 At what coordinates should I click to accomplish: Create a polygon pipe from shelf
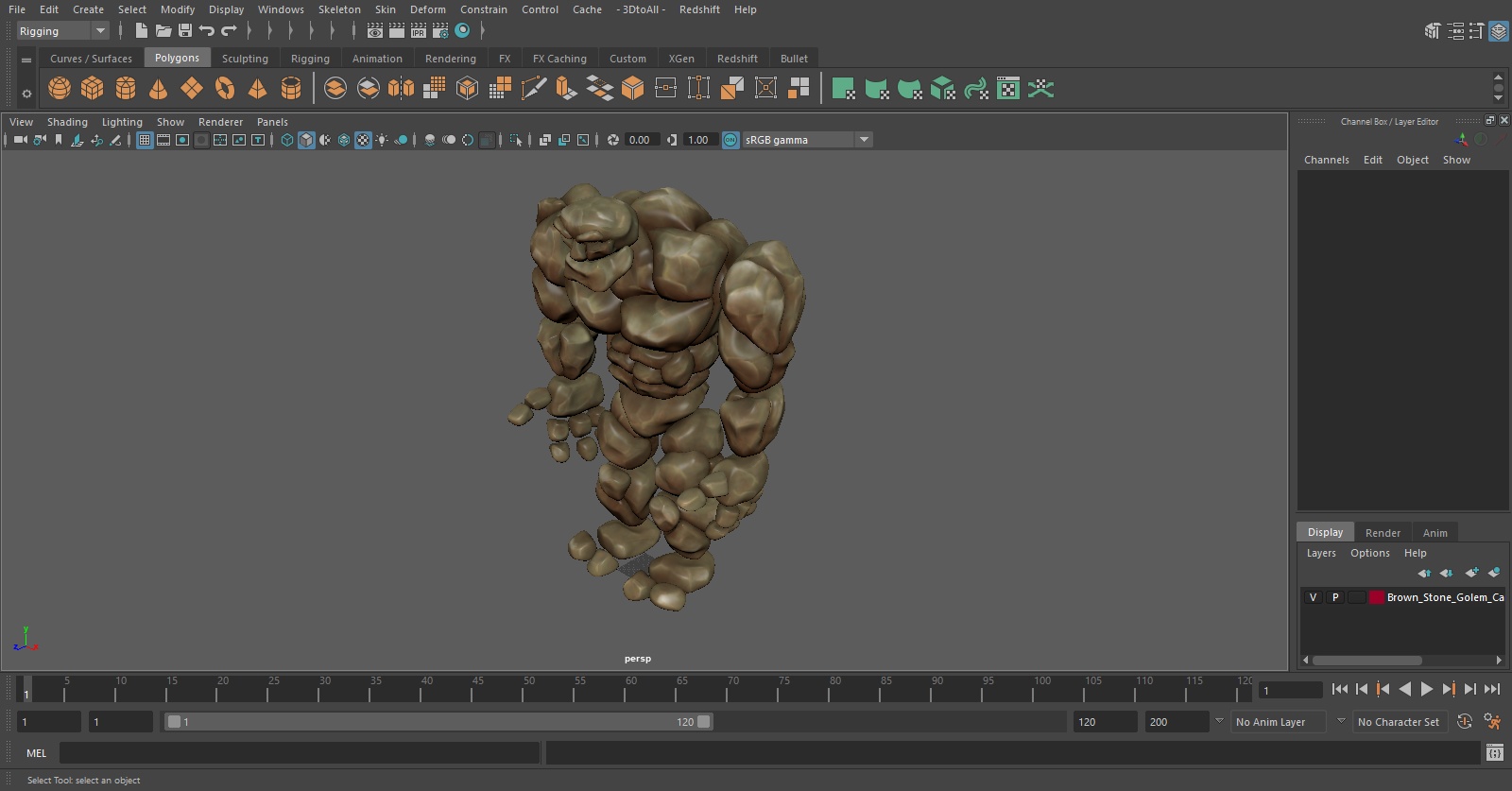291,89
